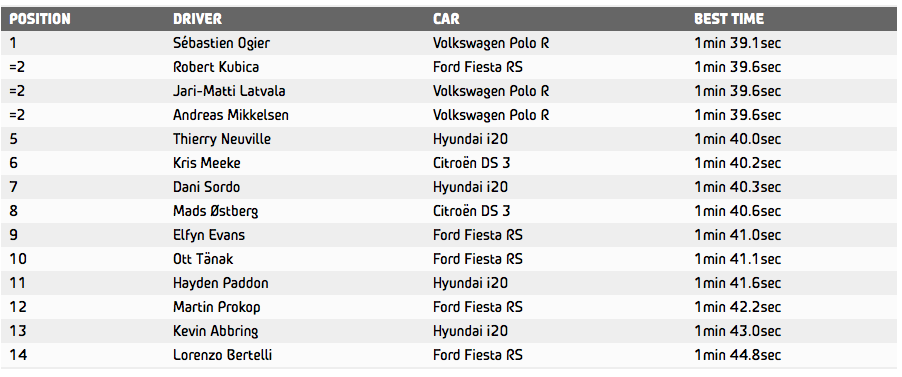Click Ogier's best time 1min 39.1sec
Screen dimensions: 902x377
coord(737,43)
